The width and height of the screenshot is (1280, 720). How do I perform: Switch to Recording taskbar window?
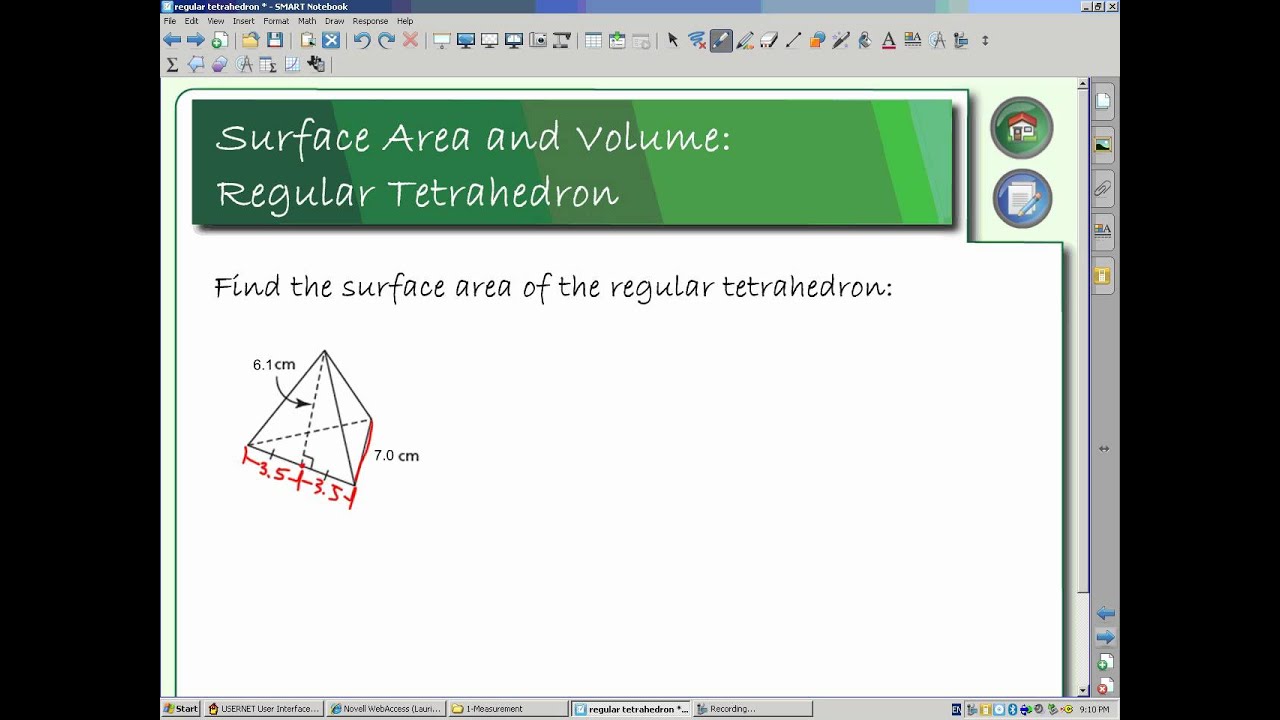(753, 709)
